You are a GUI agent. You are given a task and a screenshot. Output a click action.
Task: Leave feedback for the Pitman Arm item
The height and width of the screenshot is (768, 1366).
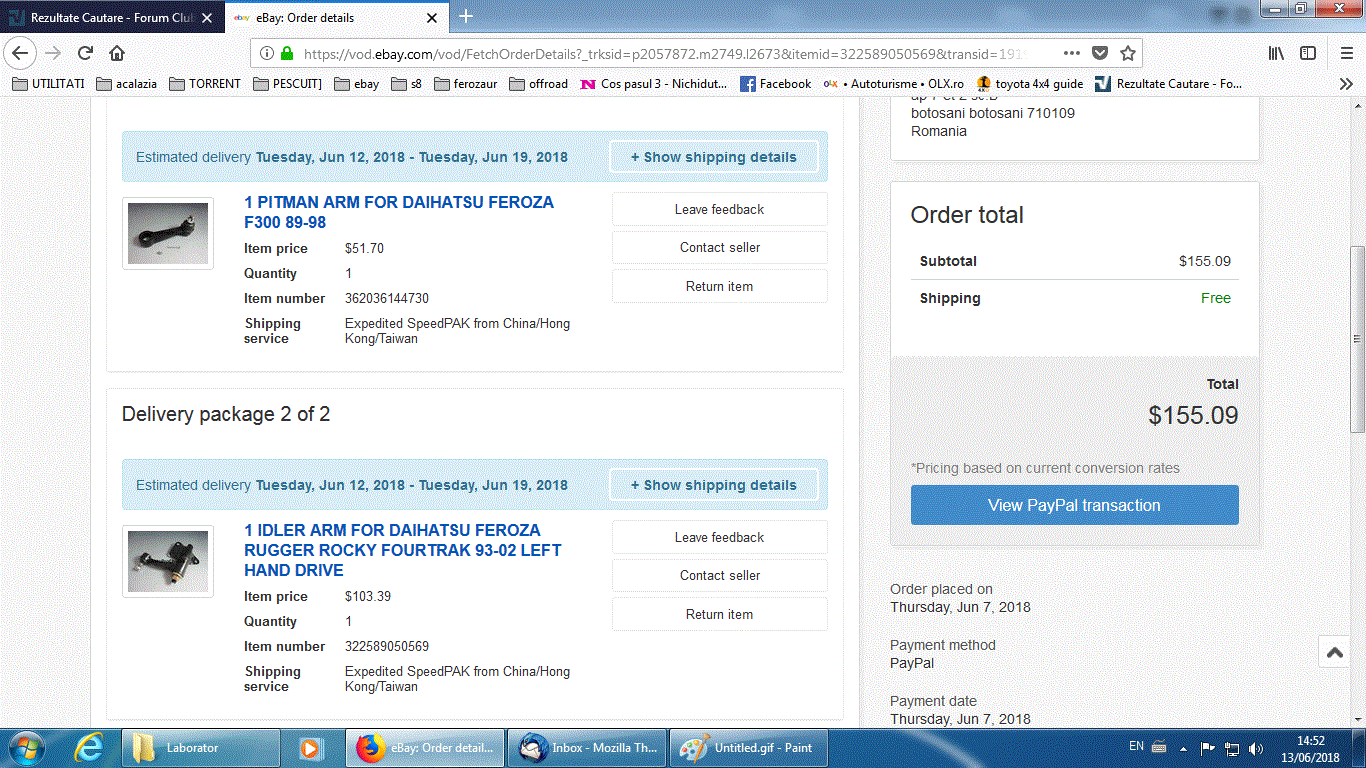click(720, 209)
